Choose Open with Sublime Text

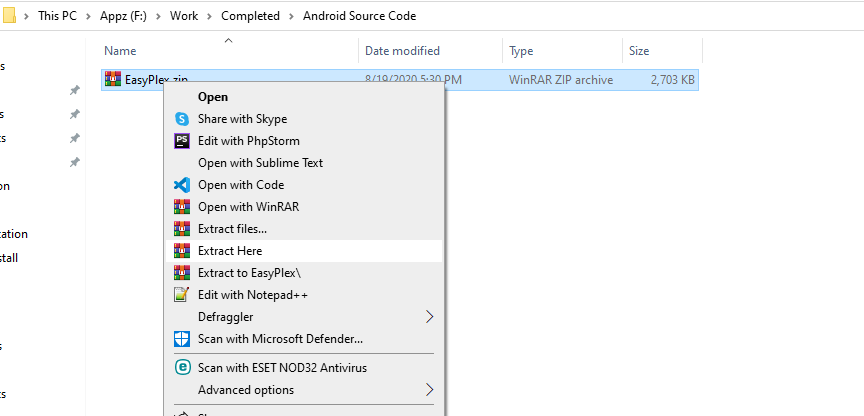260,163
